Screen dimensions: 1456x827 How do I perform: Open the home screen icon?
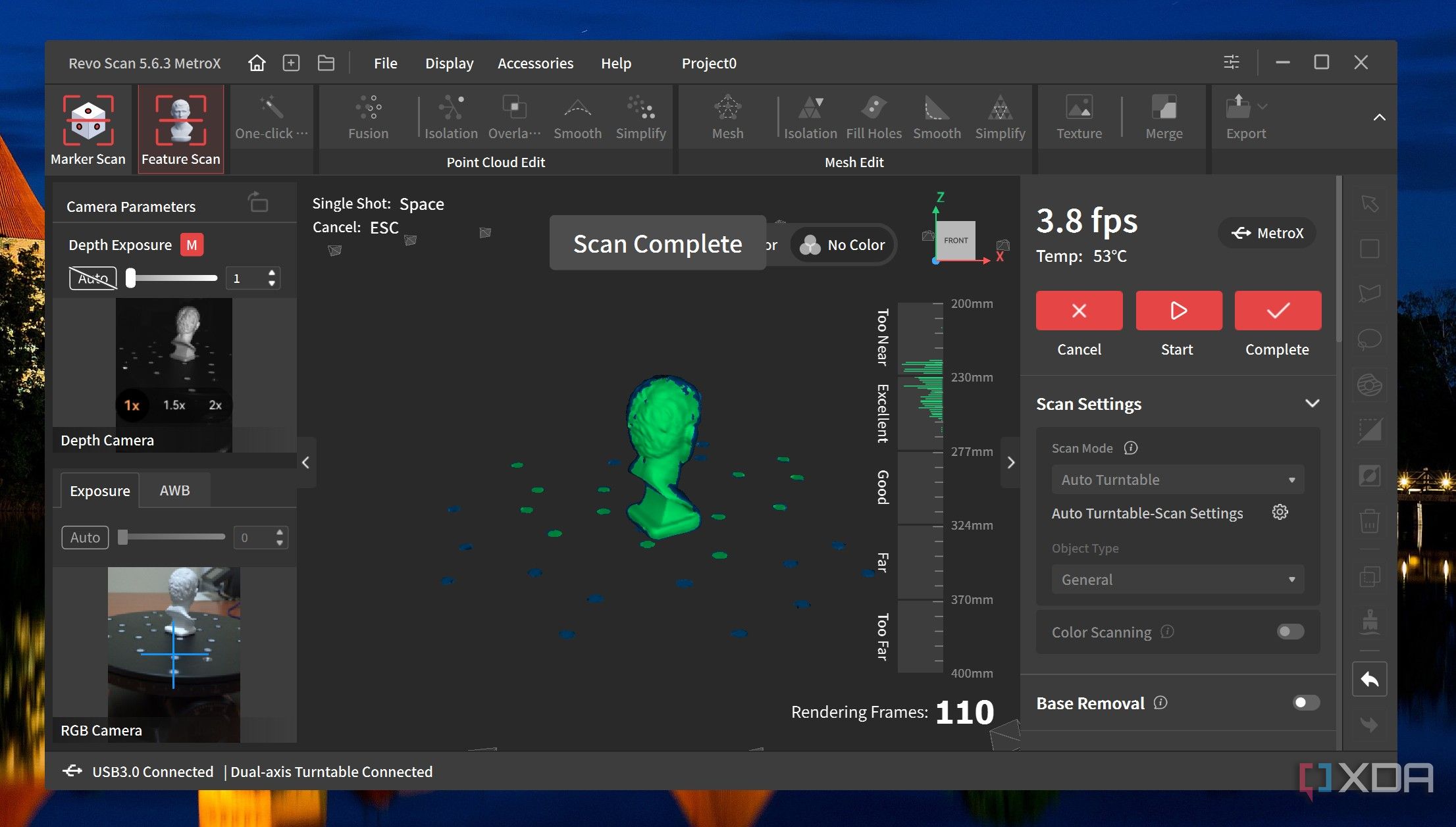(x=257, y=63)
